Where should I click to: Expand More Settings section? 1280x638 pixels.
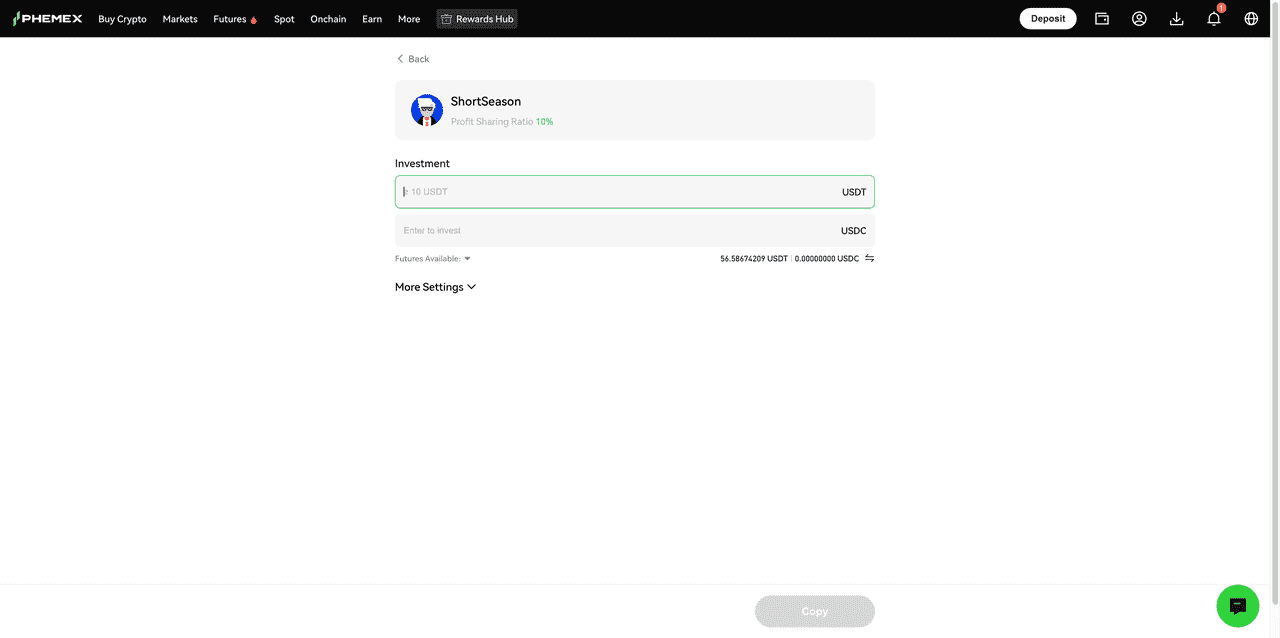[x=435, y=287]
